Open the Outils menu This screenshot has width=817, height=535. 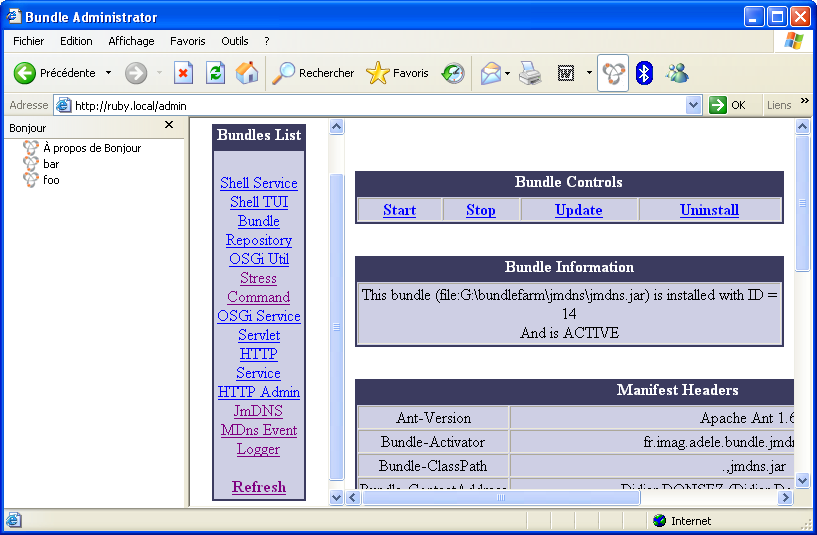(x=235, y=41)
